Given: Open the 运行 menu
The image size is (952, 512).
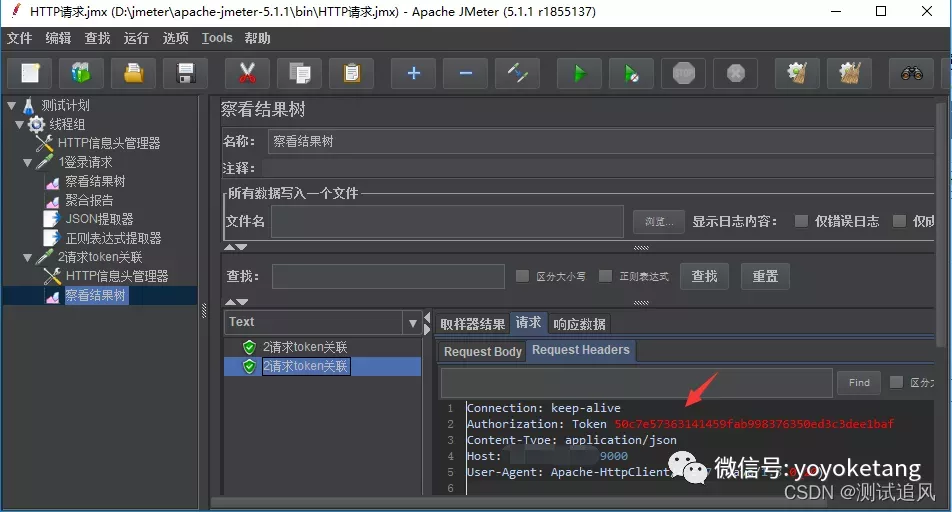Looking at the screenshot, I should (136, 38).
